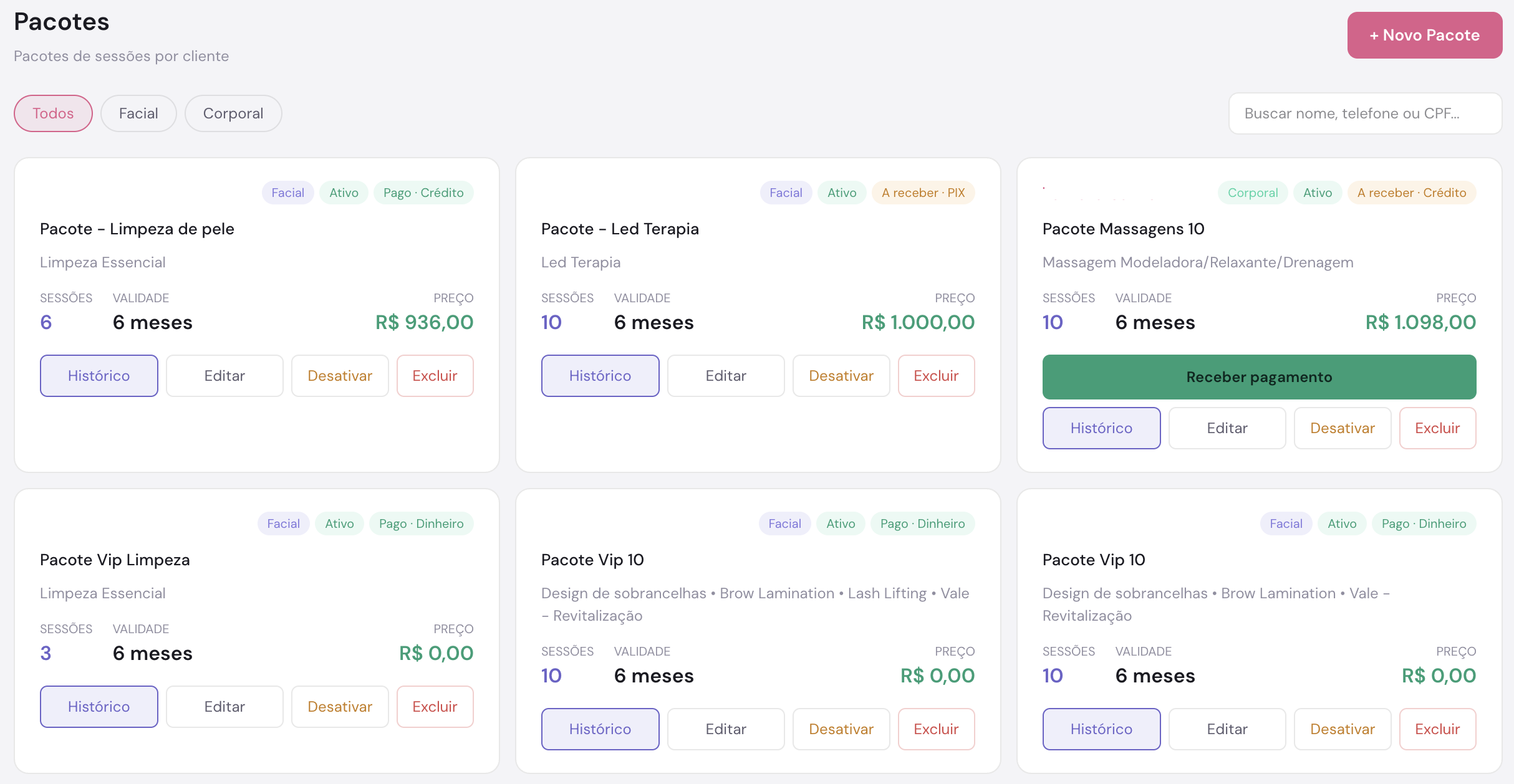The image size is (1514, 784).
Task: Edit the Pacote - Limpeza de pele package
Action: point(224,376)
